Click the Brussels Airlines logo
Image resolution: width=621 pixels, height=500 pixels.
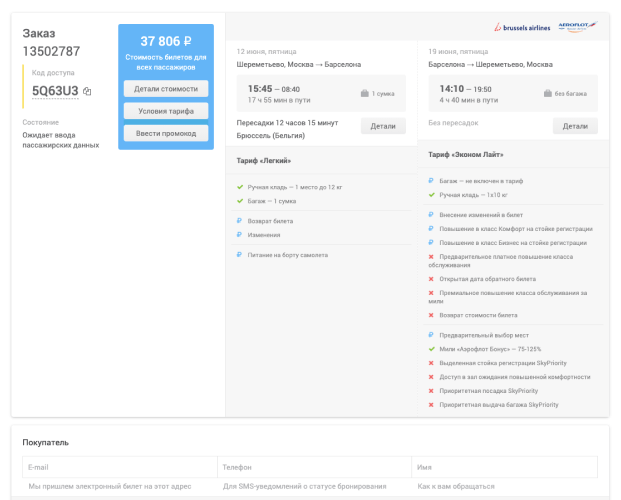(x=523, y=27)
